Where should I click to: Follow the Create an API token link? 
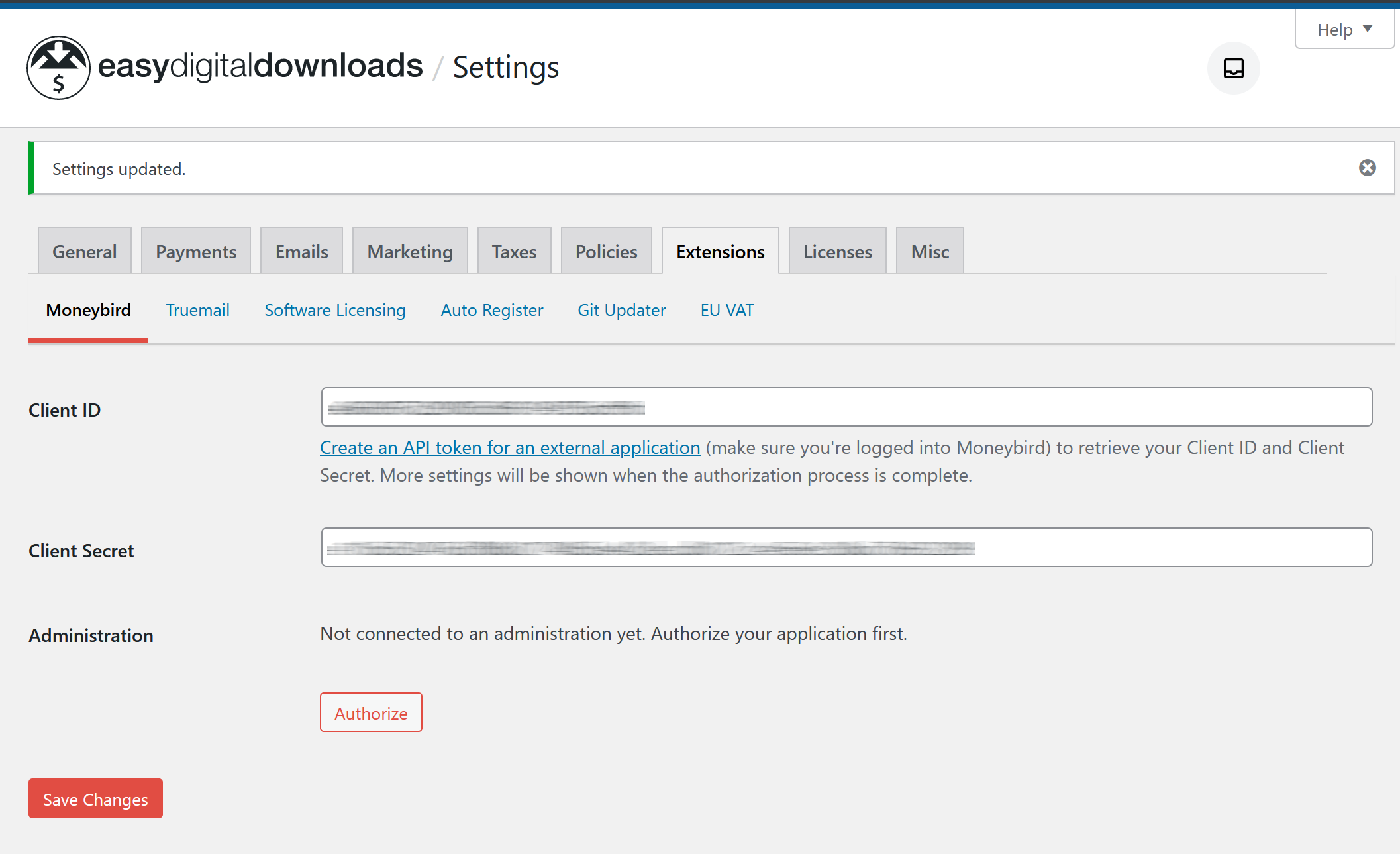510,448
